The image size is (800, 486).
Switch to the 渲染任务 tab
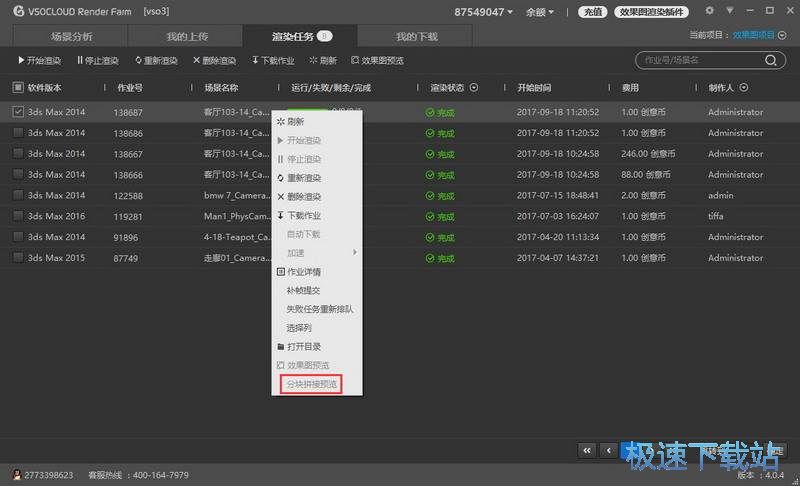click(300, 36)
